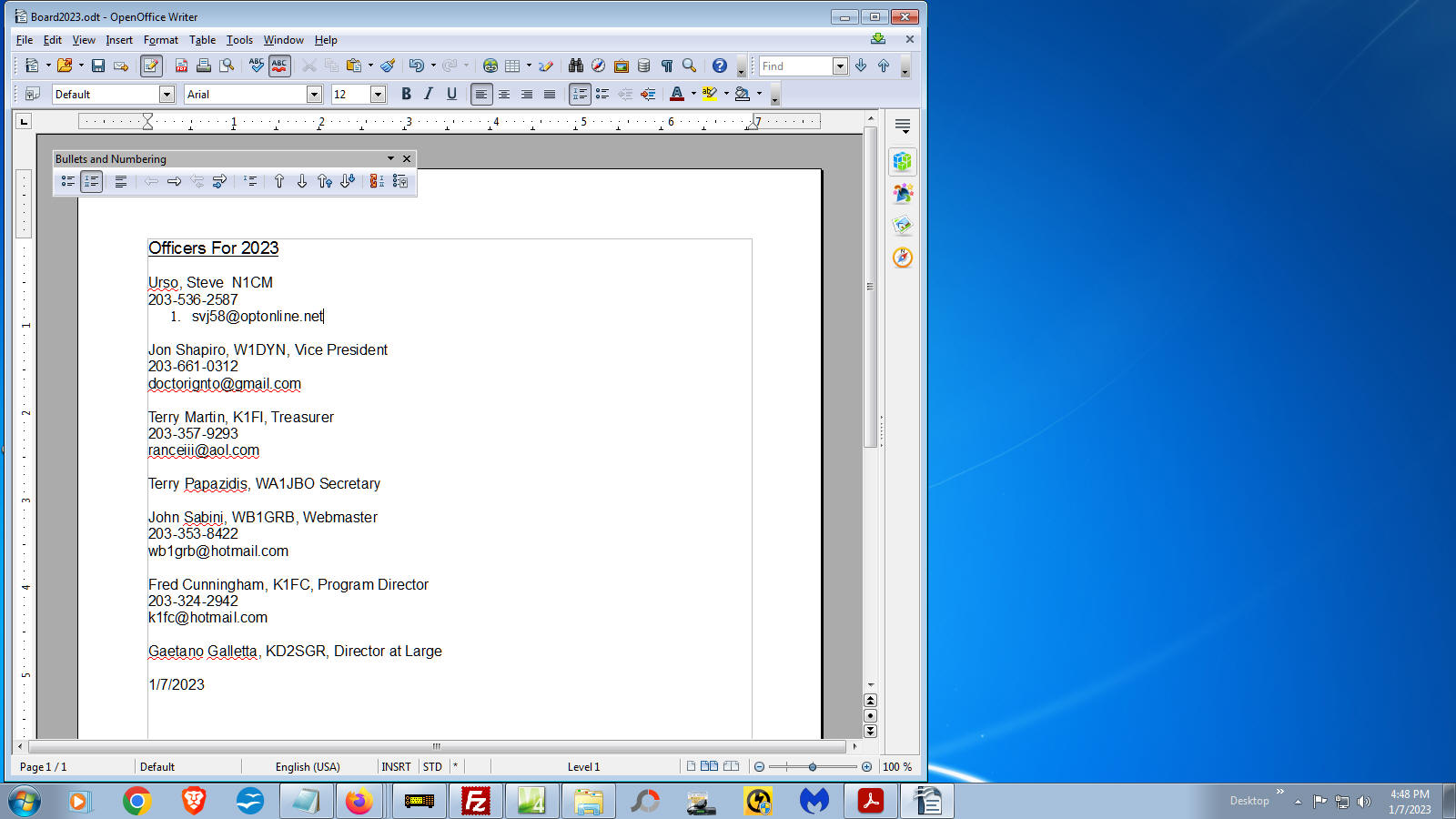Open the Highlighting color dropdown arrow

point(726,94)
